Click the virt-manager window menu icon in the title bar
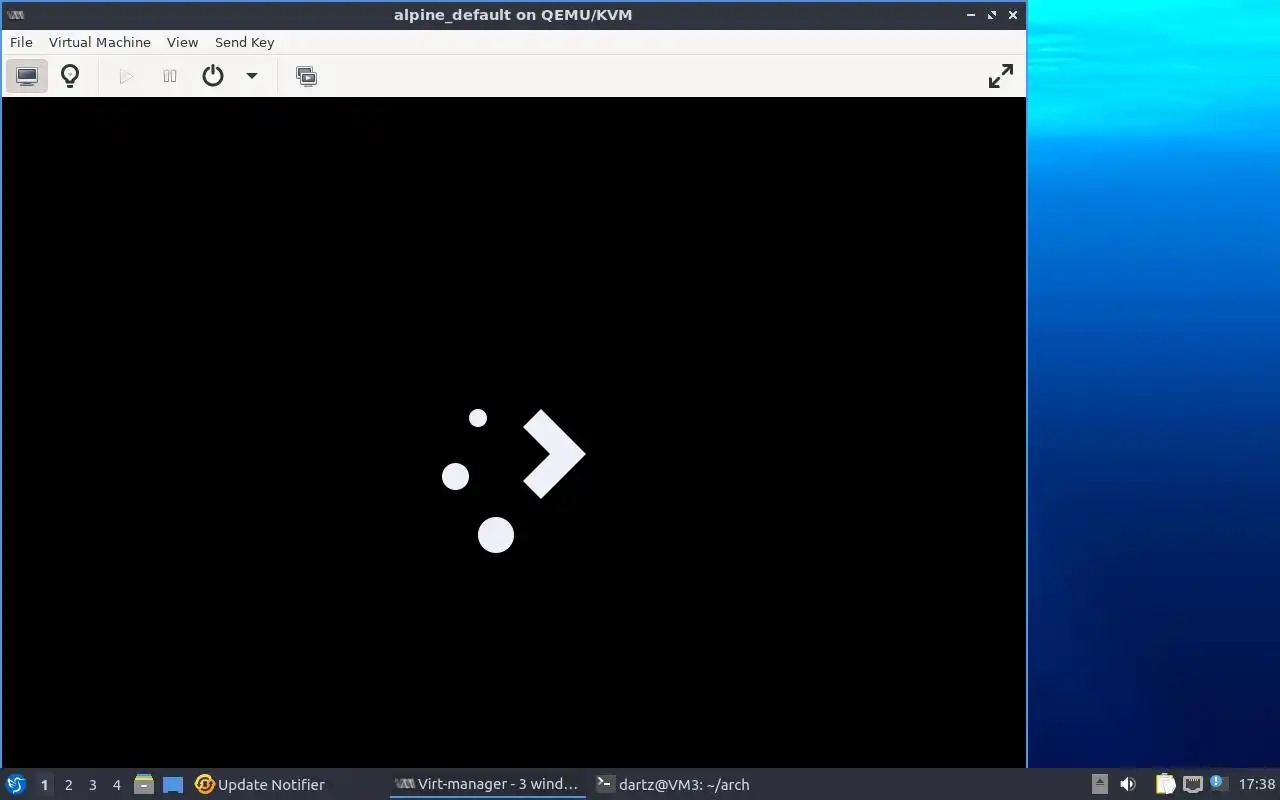This screenshot has width=1280, height=800. (x=15, y=15)
